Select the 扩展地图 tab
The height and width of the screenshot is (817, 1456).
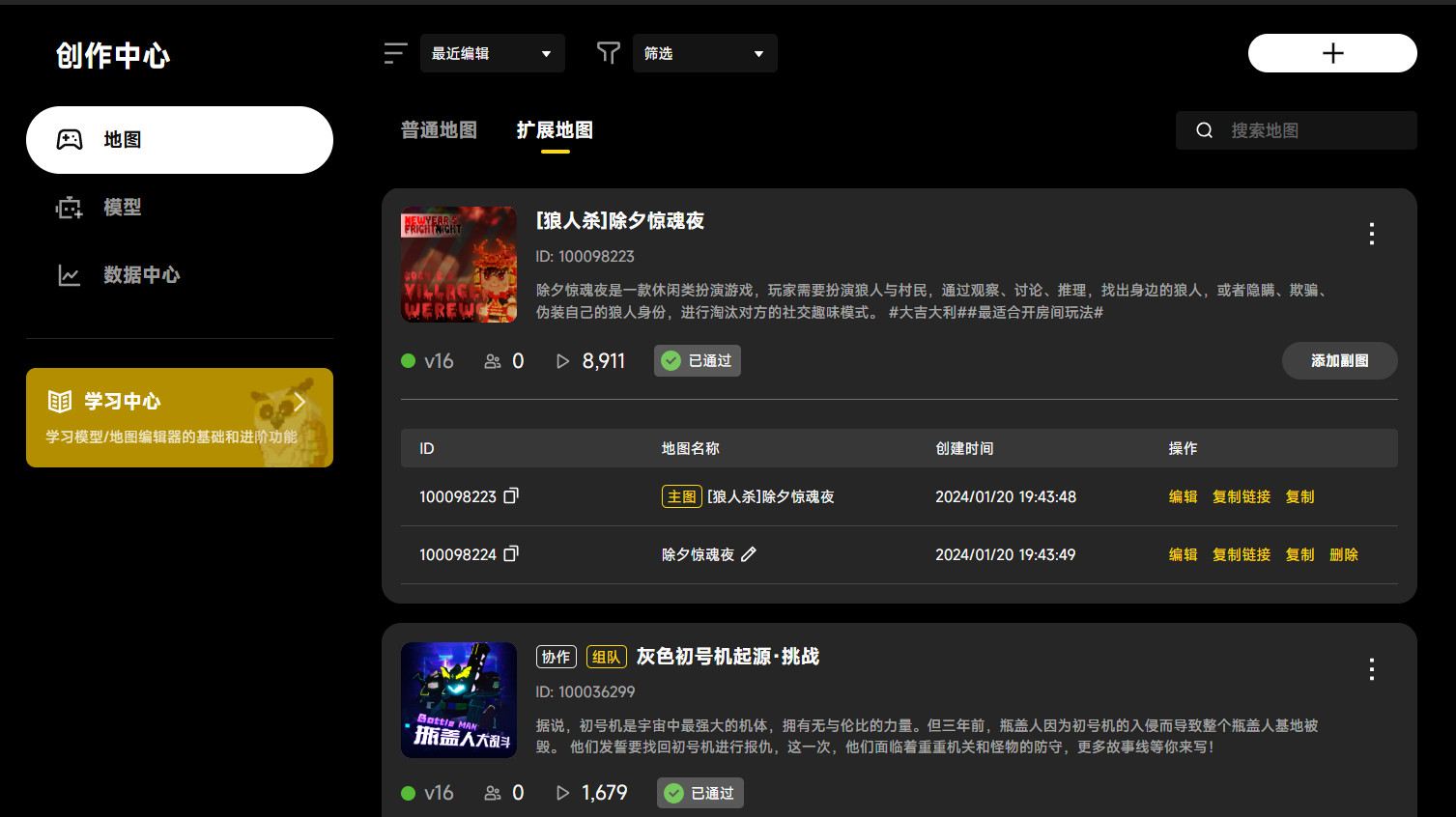click(x=555, y=130)
